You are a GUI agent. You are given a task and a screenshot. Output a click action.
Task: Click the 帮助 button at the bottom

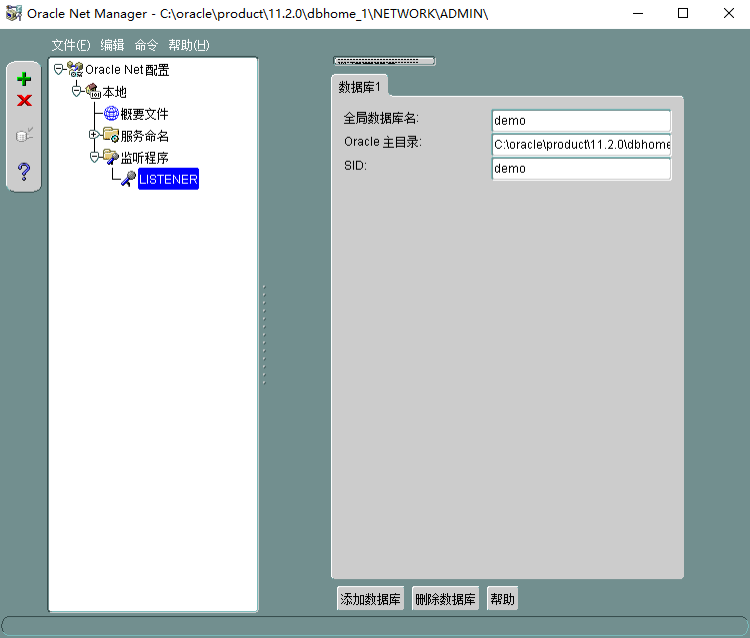click(502, 599)
